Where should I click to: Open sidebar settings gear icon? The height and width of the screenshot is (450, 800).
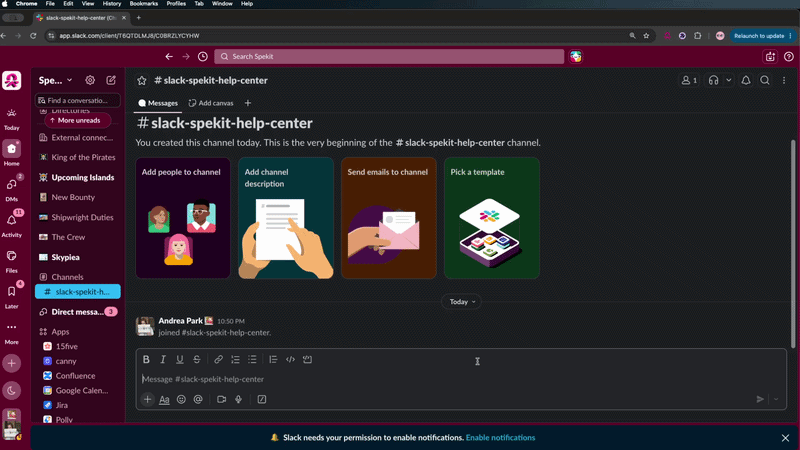coord(90,80)
